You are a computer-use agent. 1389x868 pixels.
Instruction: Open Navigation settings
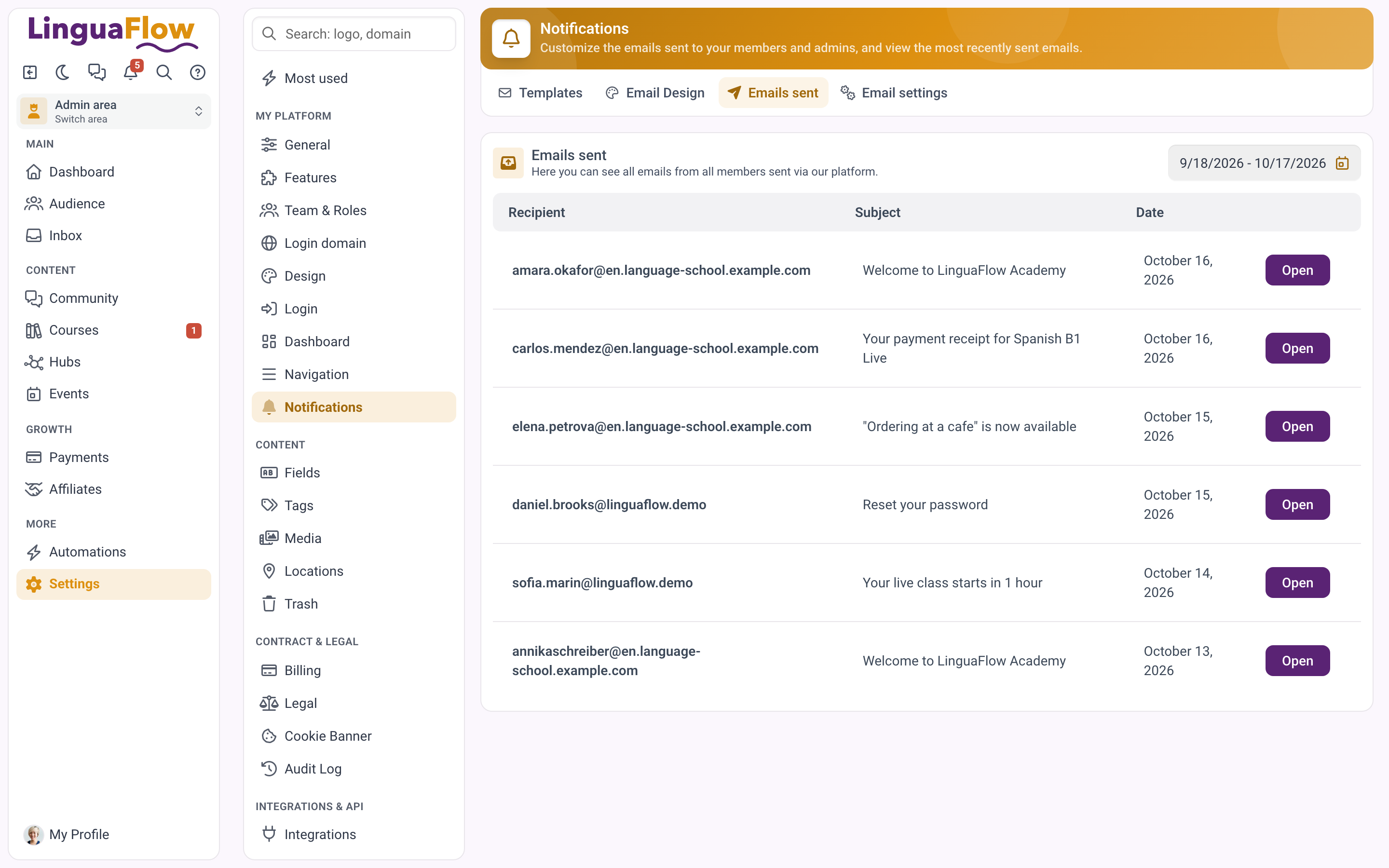pyautogui.click(x=354, y=374)
